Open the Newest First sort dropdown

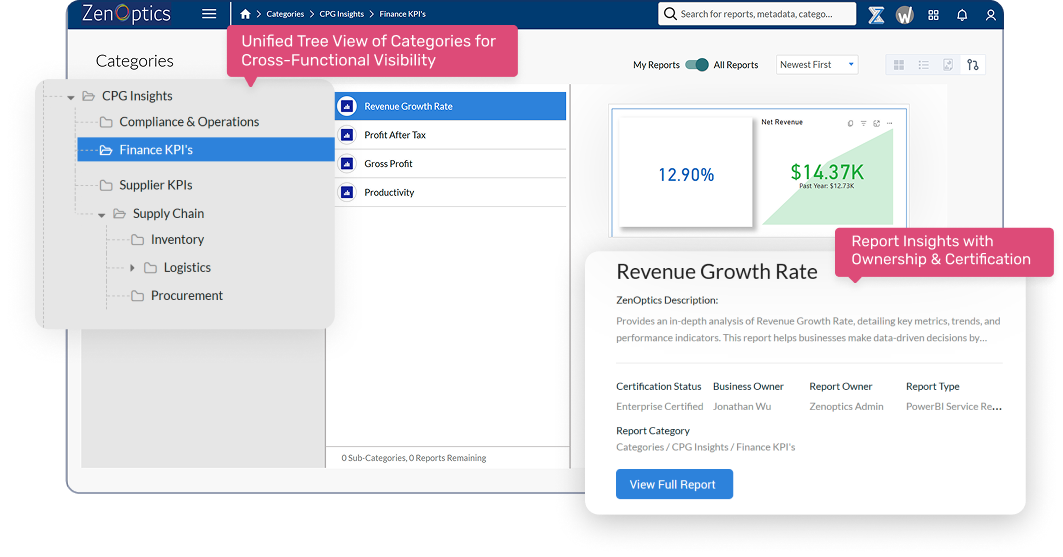817,65
